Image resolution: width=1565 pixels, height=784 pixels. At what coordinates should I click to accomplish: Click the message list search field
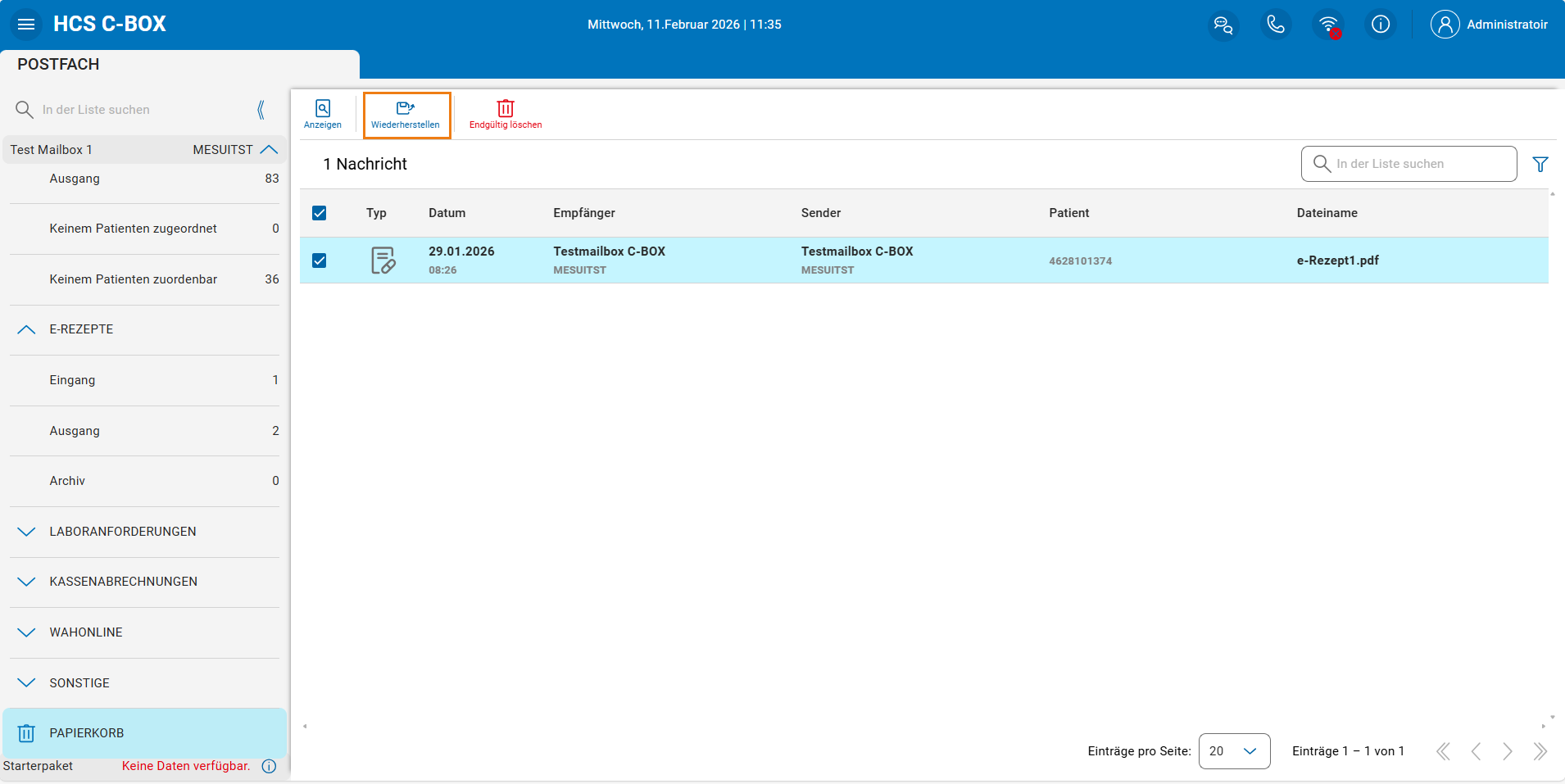point(1408,164)
